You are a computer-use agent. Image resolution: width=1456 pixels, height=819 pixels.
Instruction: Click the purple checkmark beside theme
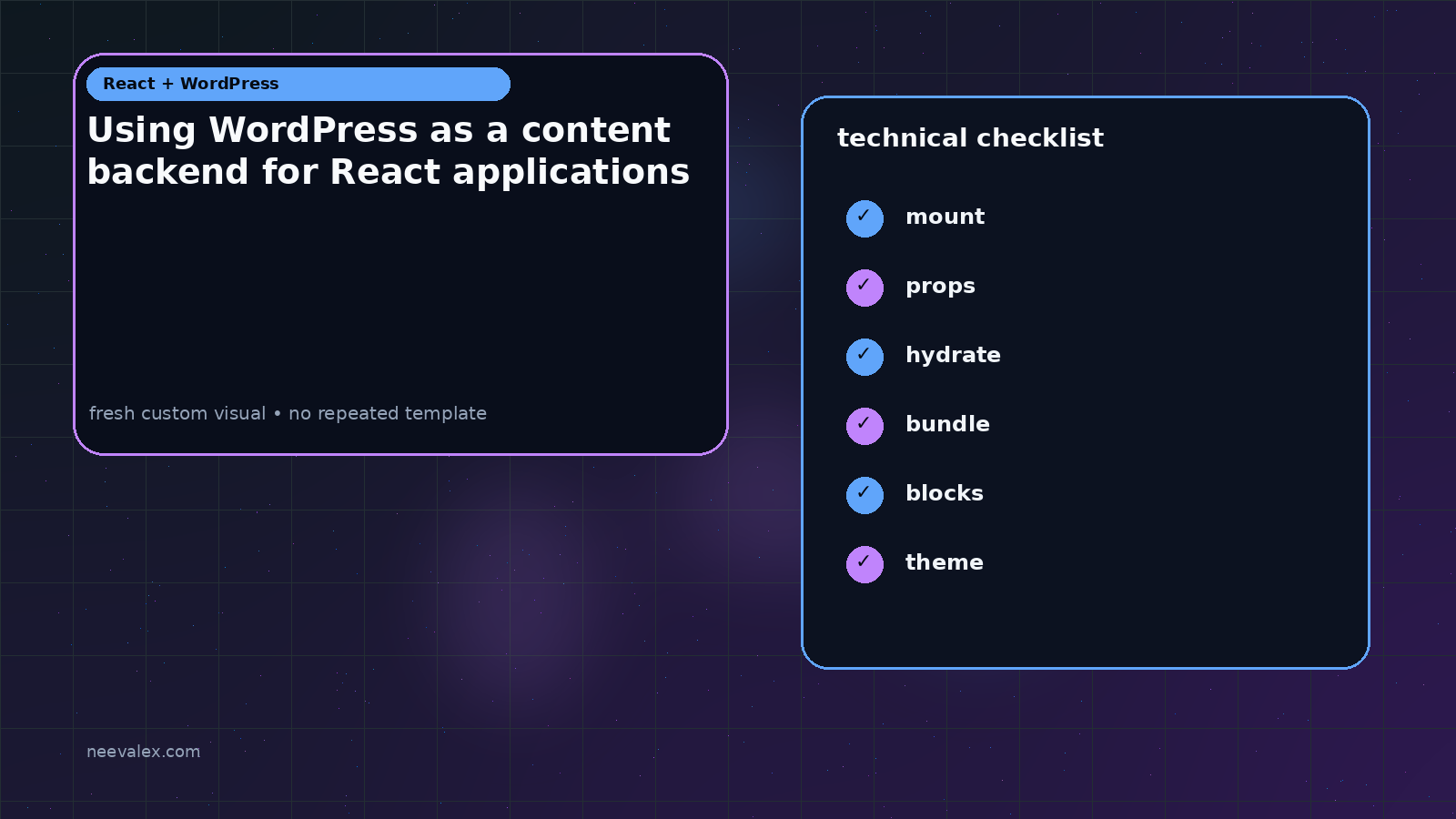tap(864, 564)
